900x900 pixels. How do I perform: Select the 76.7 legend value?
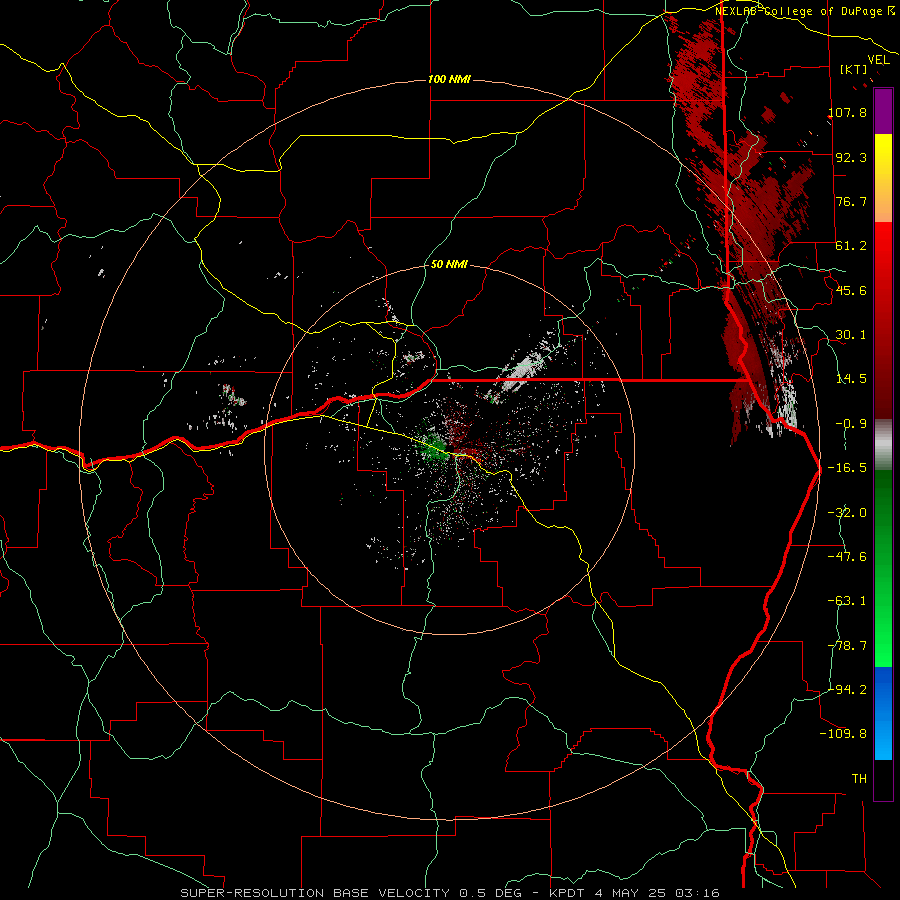[x=851, y=201]
